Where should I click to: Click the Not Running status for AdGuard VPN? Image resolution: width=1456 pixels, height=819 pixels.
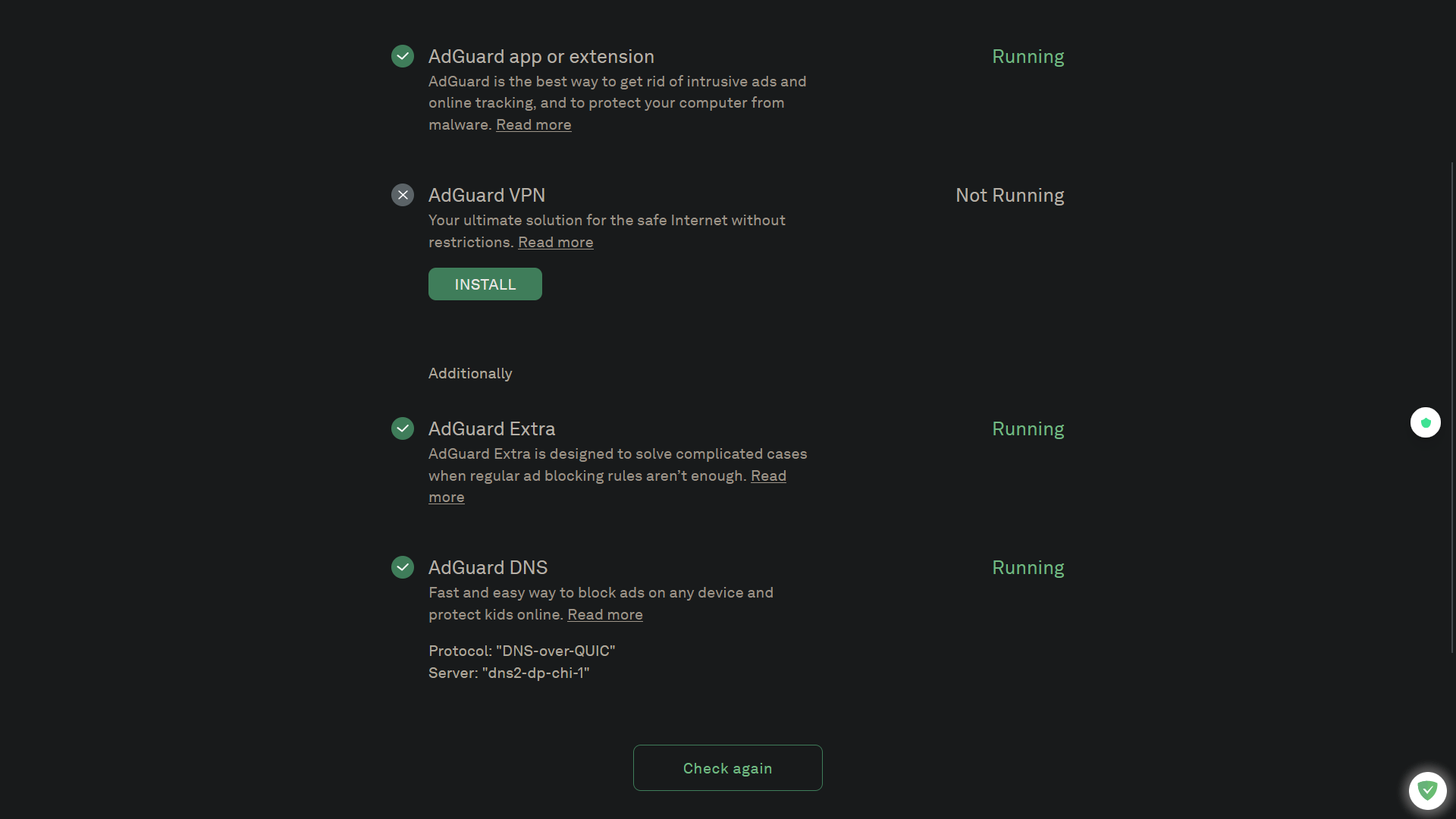(x=1009, y=195)
